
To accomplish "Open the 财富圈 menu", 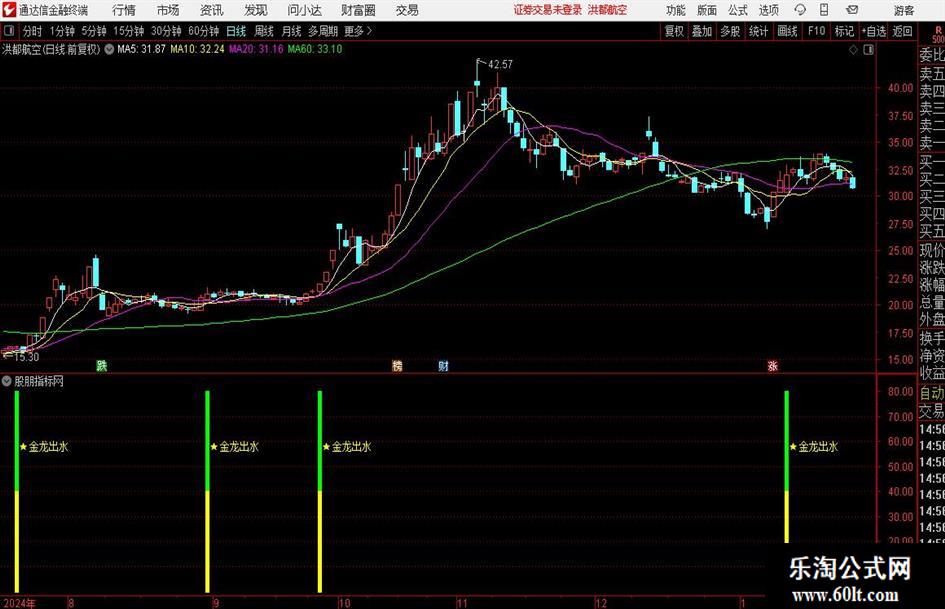I will pyautogui.click(x=358, y=10).
